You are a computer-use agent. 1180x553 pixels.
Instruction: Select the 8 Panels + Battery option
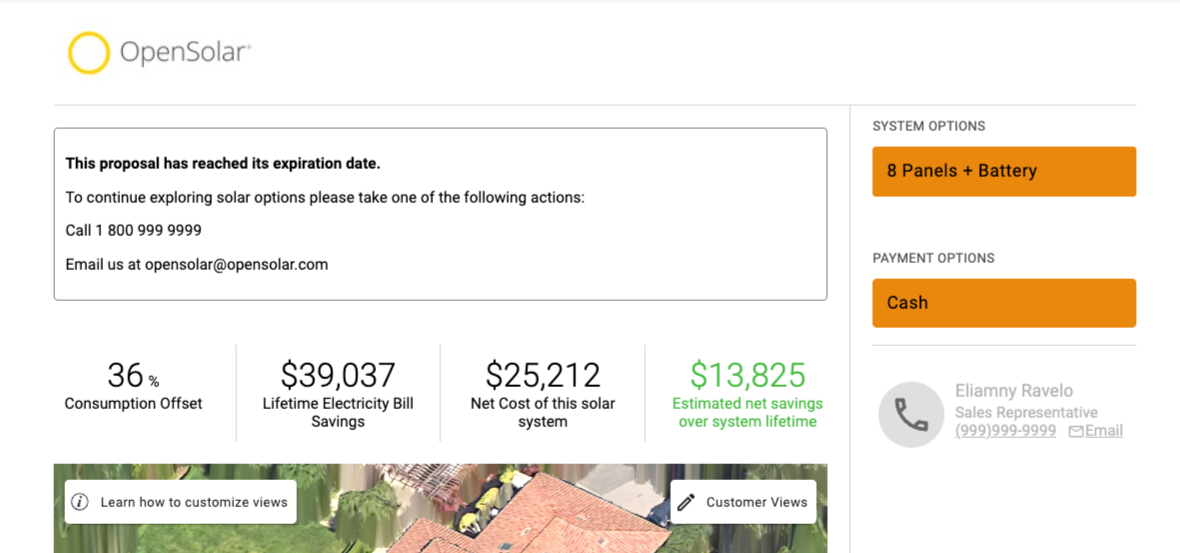1004,172
